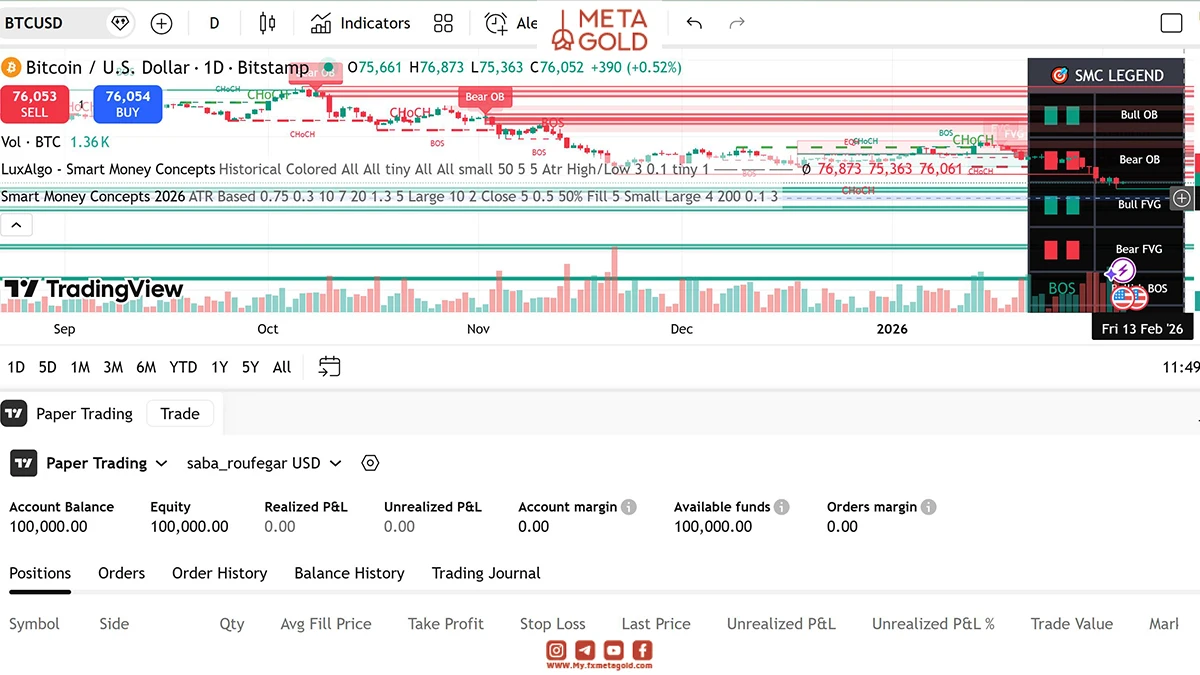Undo the last chart action
The height and width of the screenshot is (675, 1200).
tap(694, 23)
